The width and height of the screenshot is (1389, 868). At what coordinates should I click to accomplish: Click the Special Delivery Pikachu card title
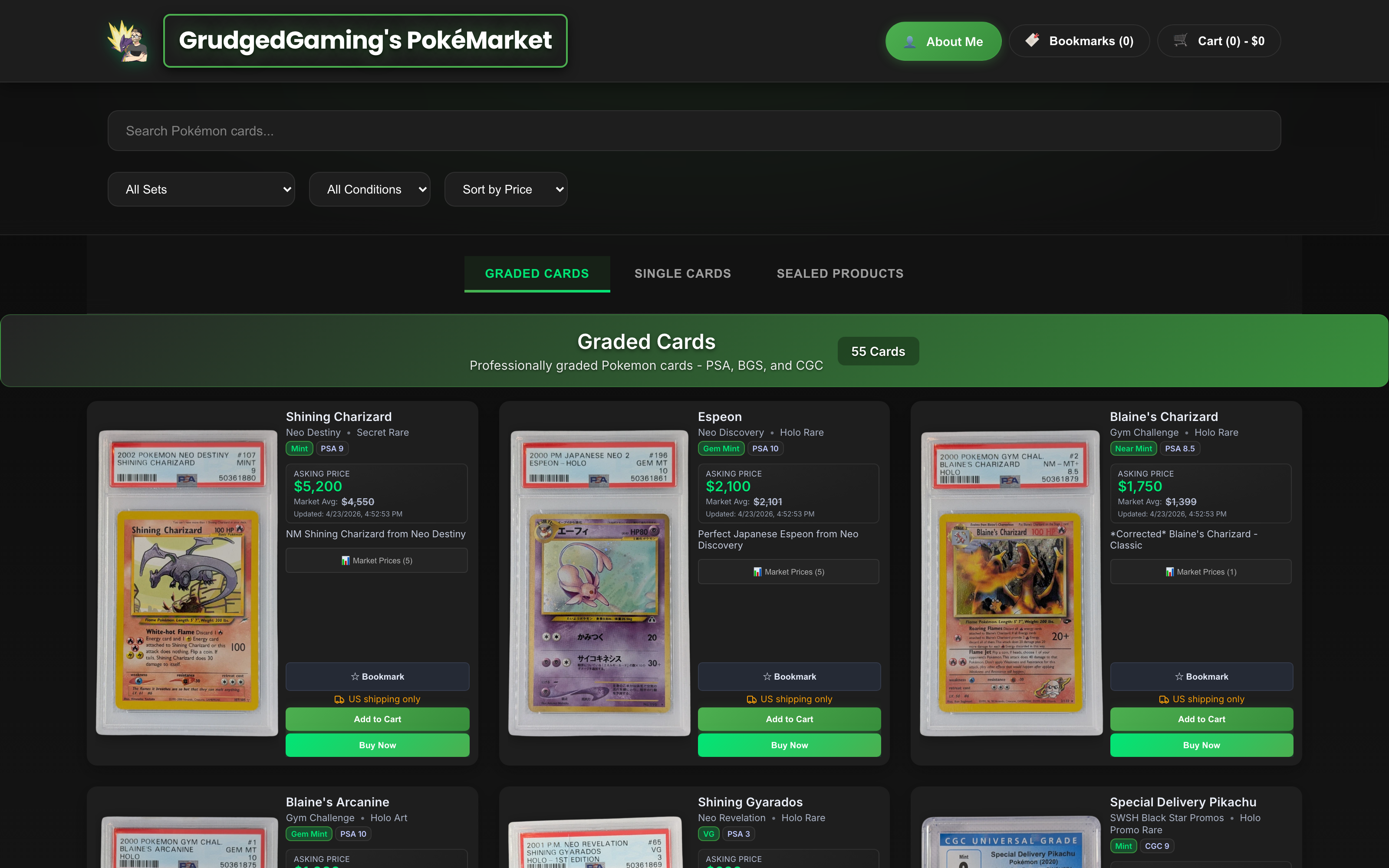(1183, 802)
